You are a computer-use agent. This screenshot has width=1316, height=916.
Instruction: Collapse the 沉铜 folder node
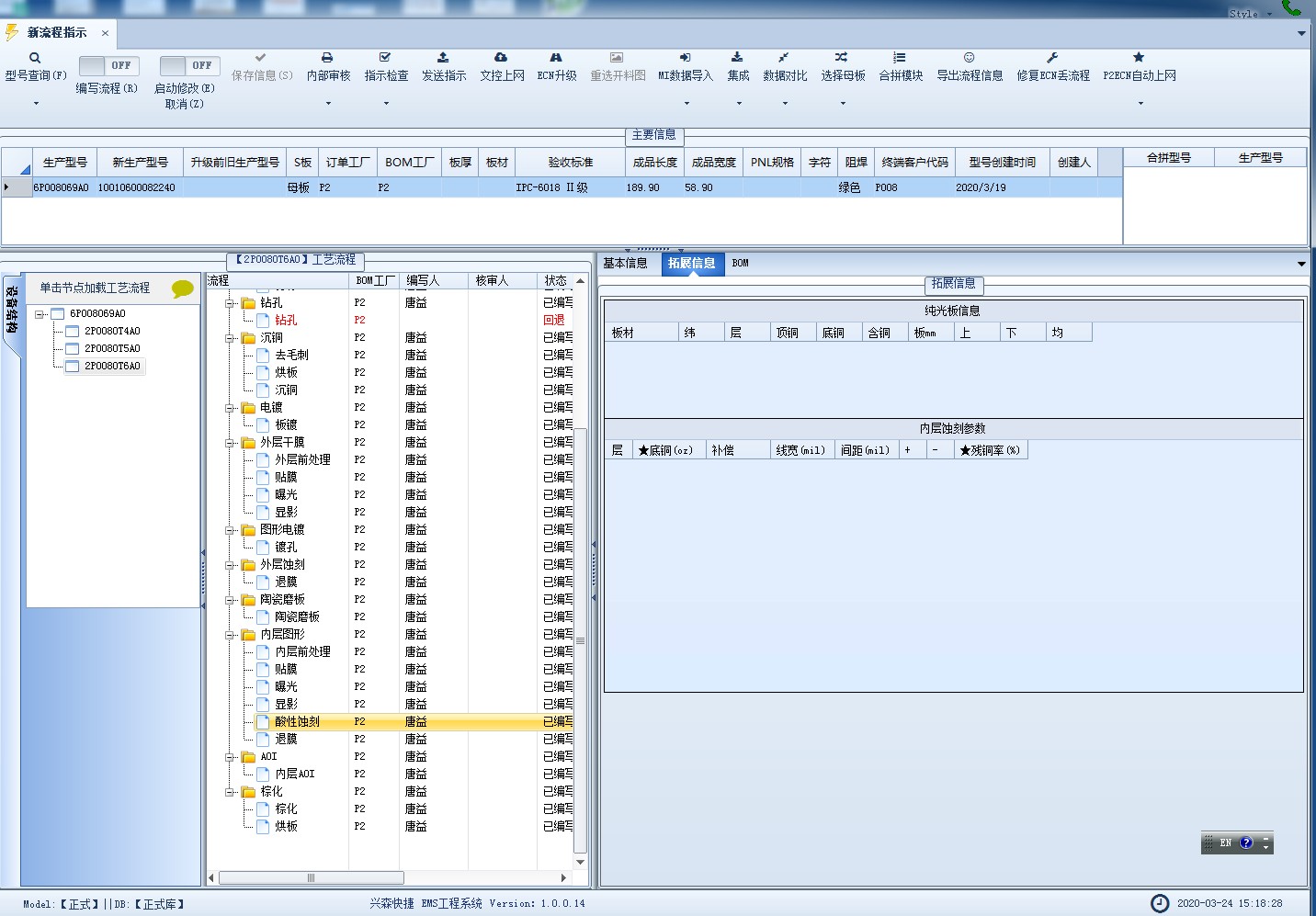[x=230, y=338]
